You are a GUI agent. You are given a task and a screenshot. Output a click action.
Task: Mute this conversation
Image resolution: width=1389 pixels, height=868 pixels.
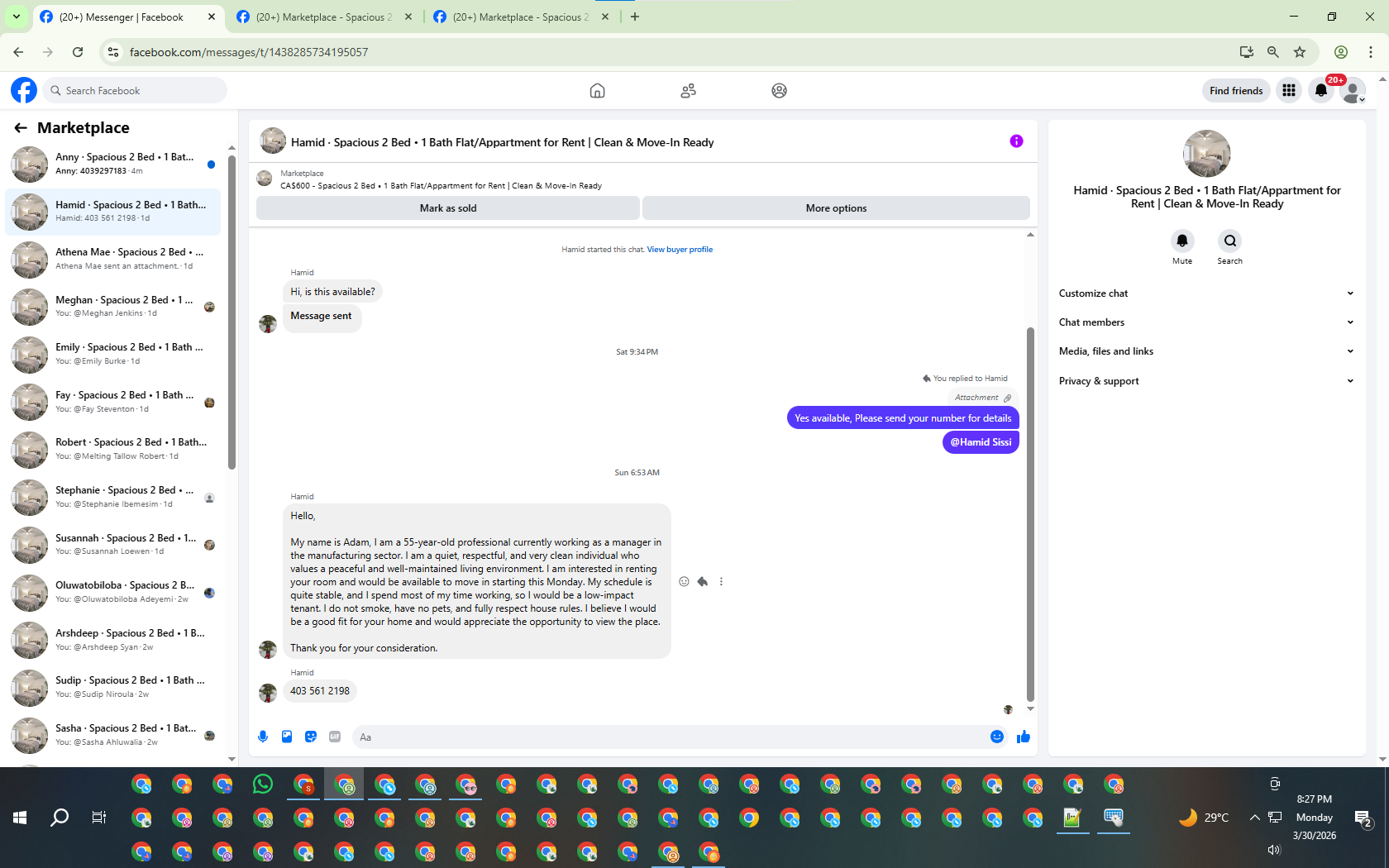[x=1182, y=241]
